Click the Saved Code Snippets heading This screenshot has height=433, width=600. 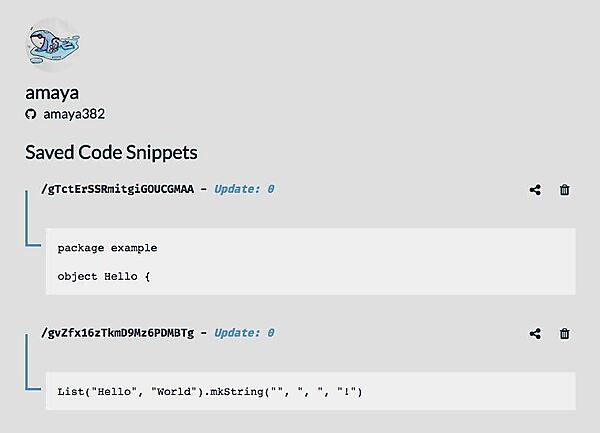point(111,153)
